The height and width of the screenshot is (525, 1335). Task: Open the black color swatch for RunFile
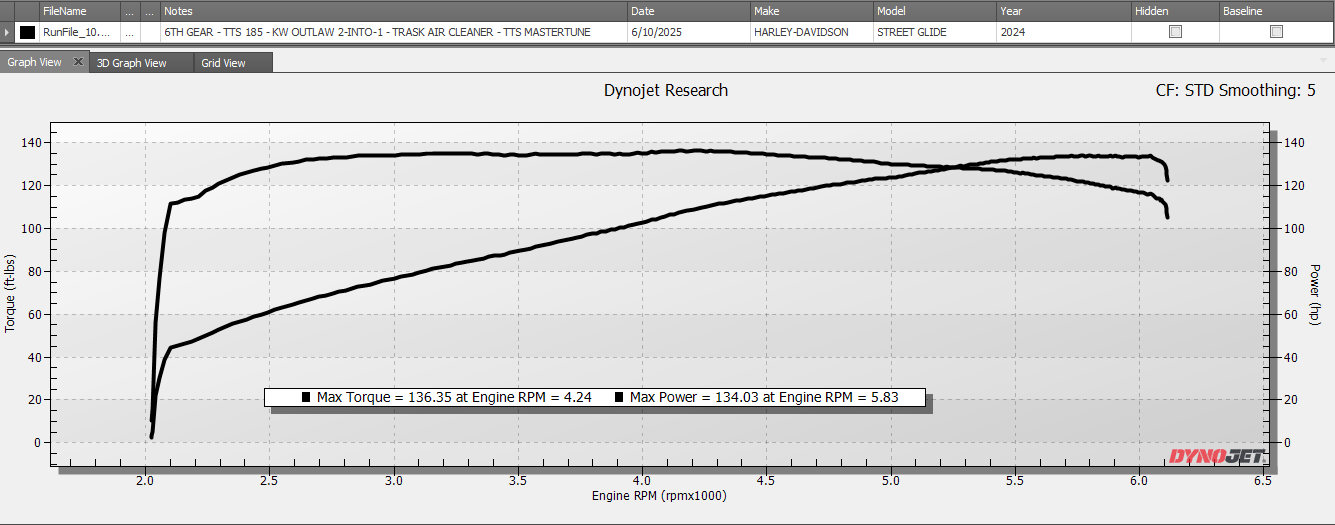(x=27, y=32)
